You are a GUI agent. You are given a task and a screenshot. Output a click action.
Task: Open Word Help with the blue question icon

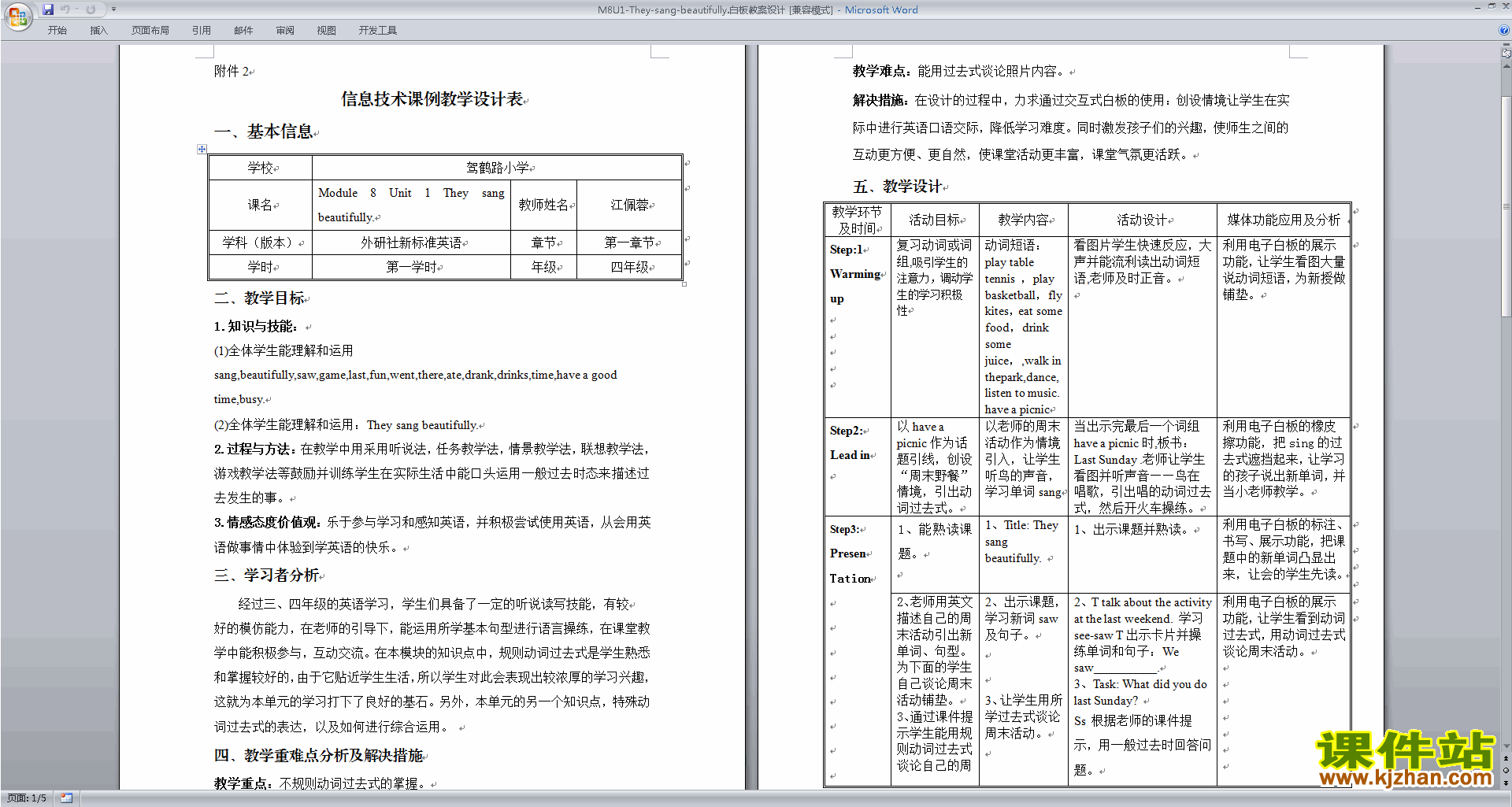coord(1504,31)
